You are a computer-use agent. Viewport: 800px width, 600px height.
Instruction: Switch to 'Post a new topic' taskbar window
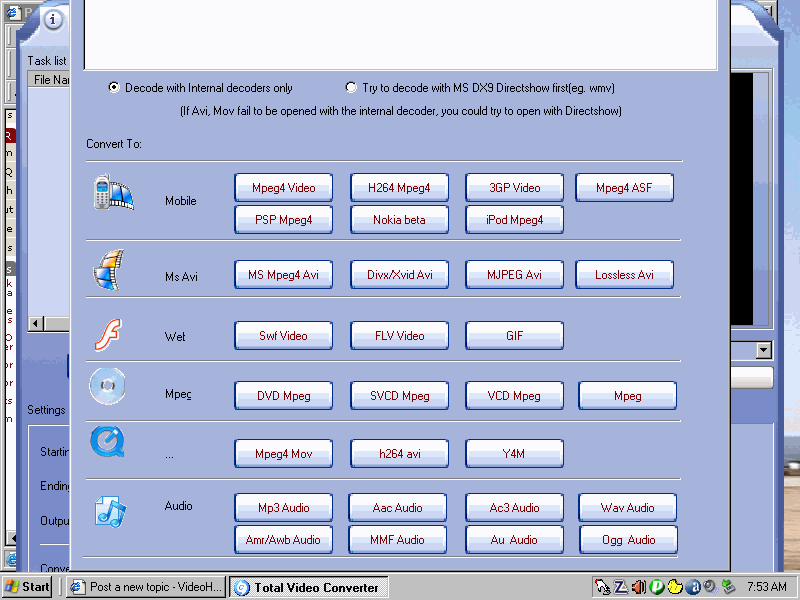[146, 587]
